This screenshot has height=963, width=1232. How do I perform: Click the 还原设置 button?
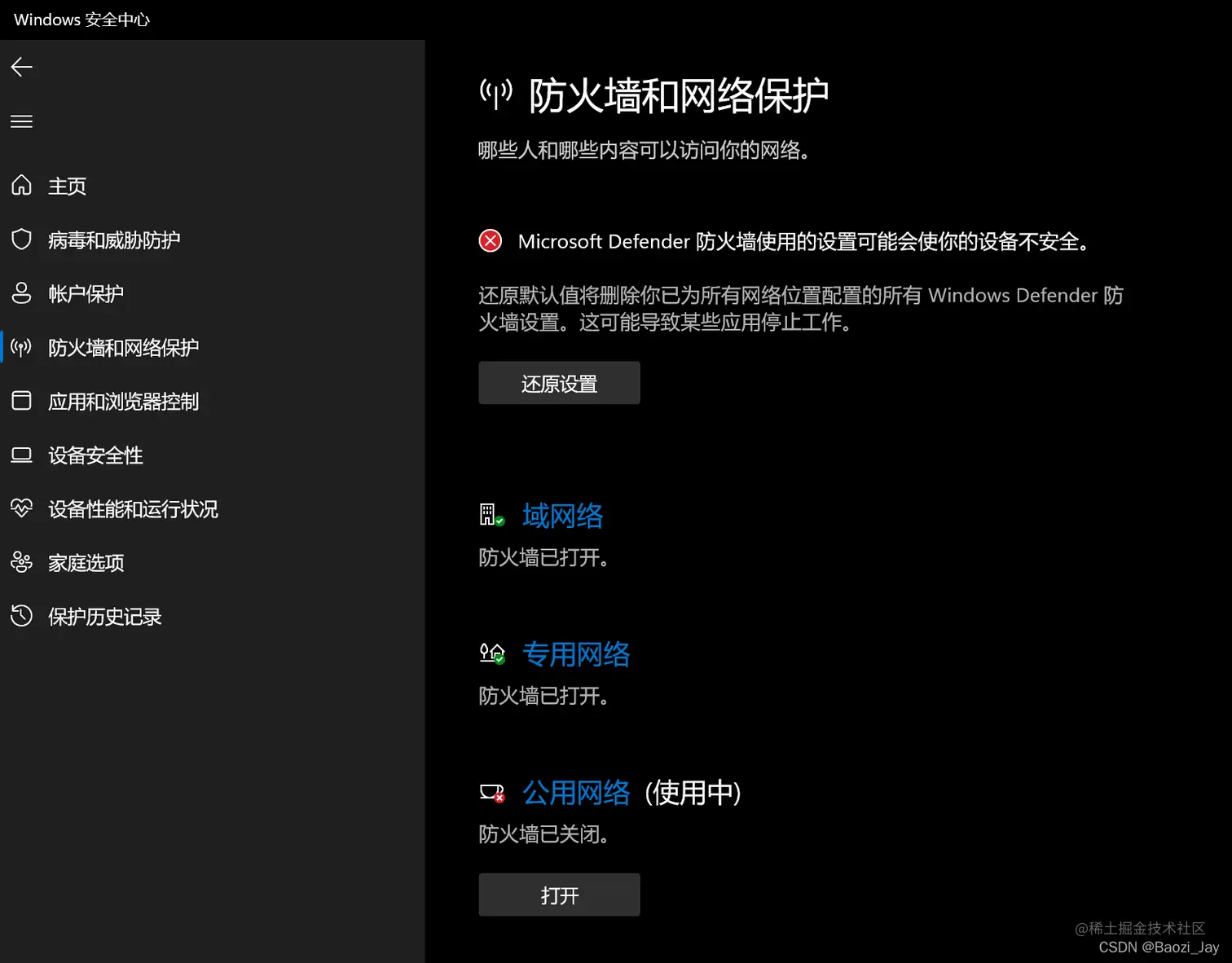click(559, 383)
